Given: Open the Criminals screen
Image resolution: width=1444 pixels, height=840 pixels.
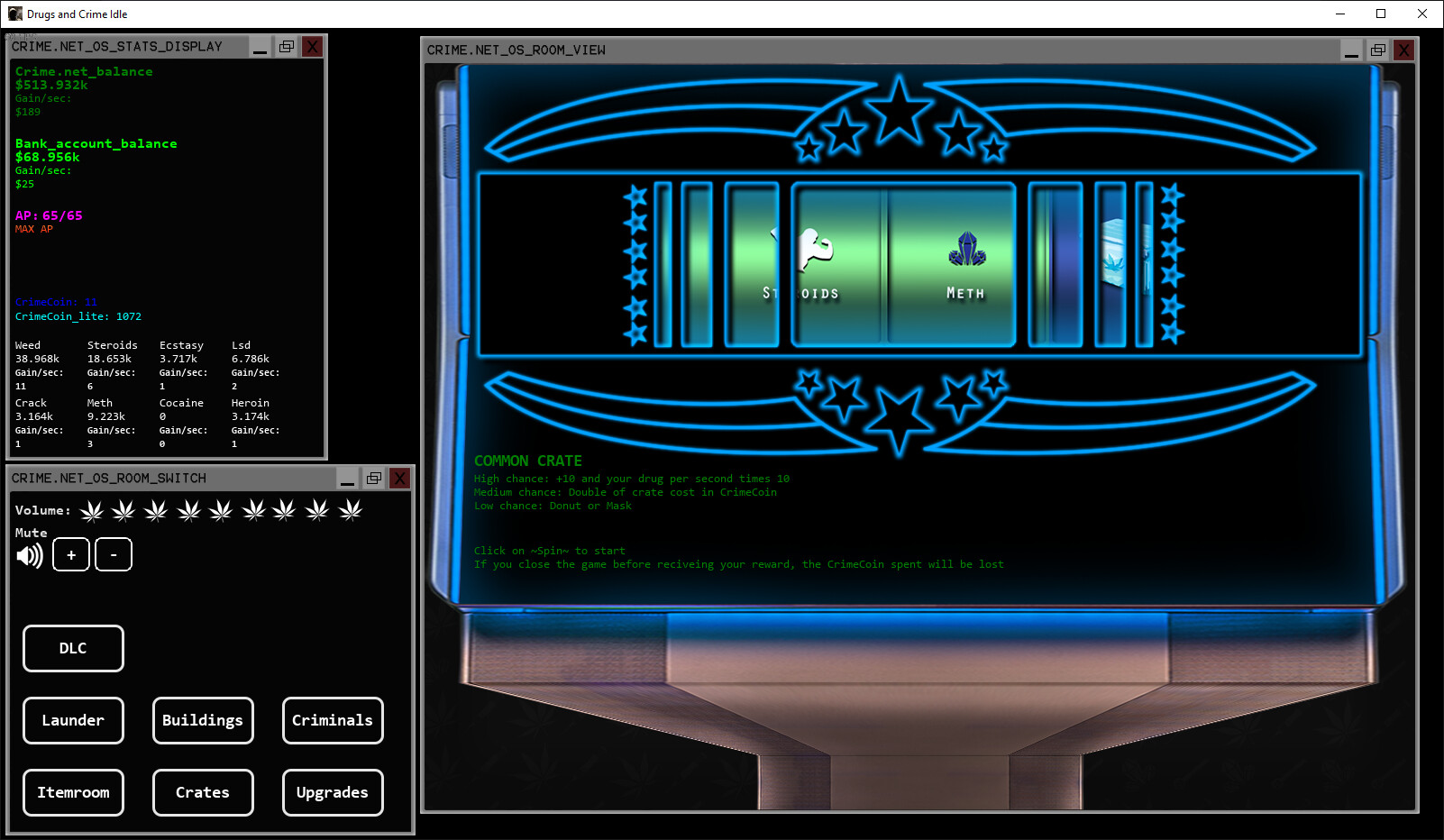Looking at the screenshot, I should [x=332, y=720].
